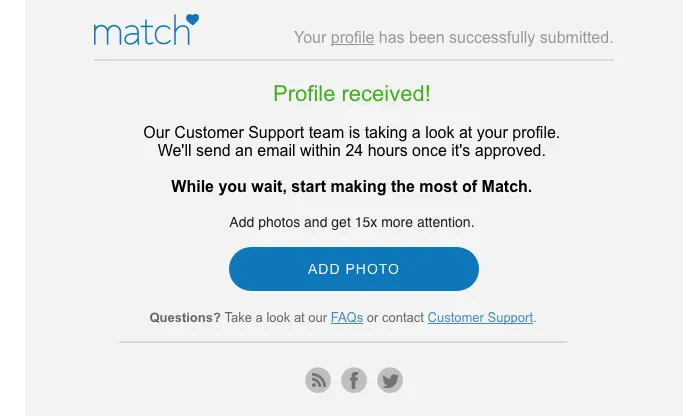
Task: Click the blue heart on match logo
Action: click(x=192, y=19)
